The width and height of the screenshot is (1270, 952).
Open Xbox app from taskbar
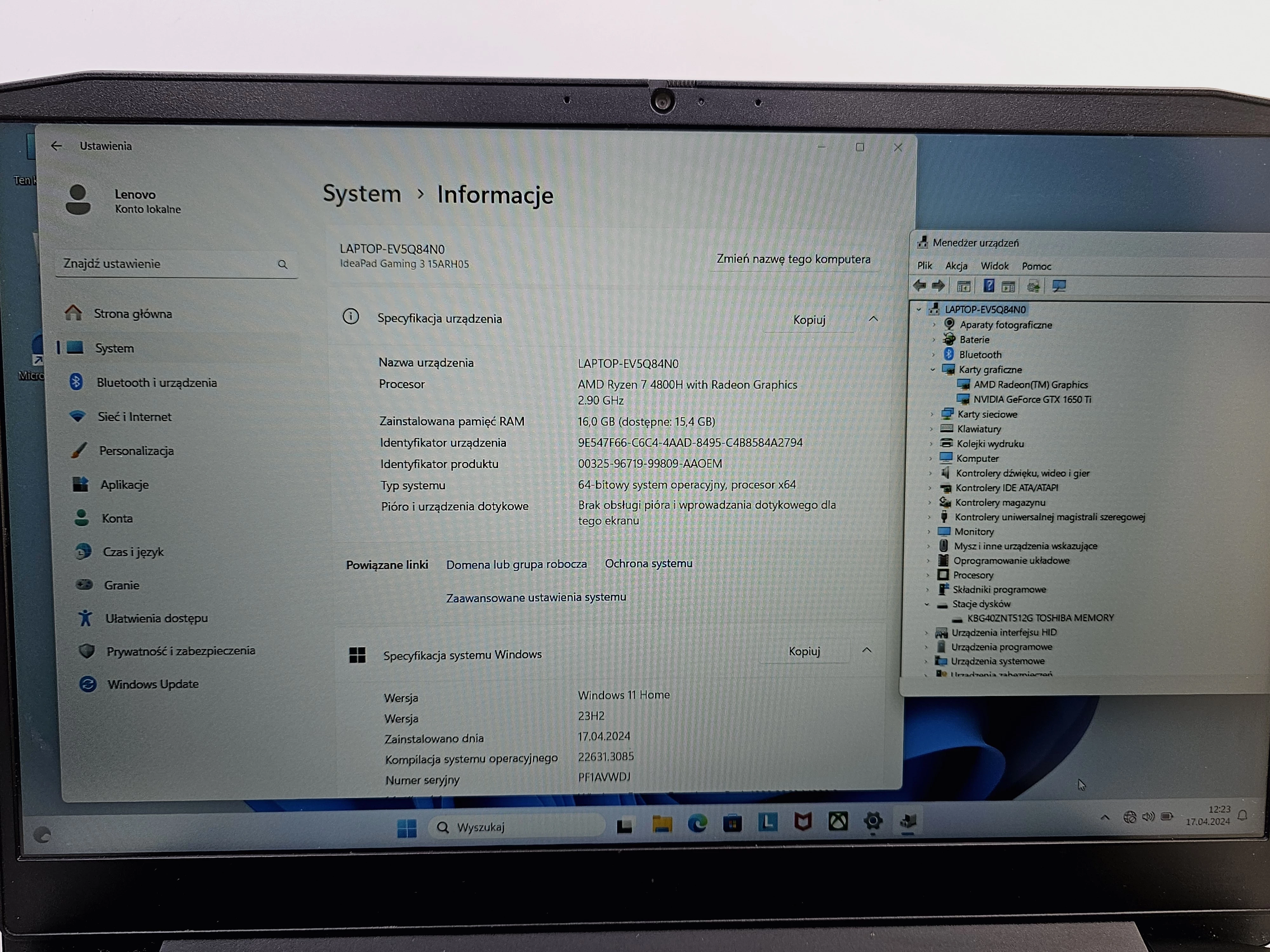click(x=838, y=822)
